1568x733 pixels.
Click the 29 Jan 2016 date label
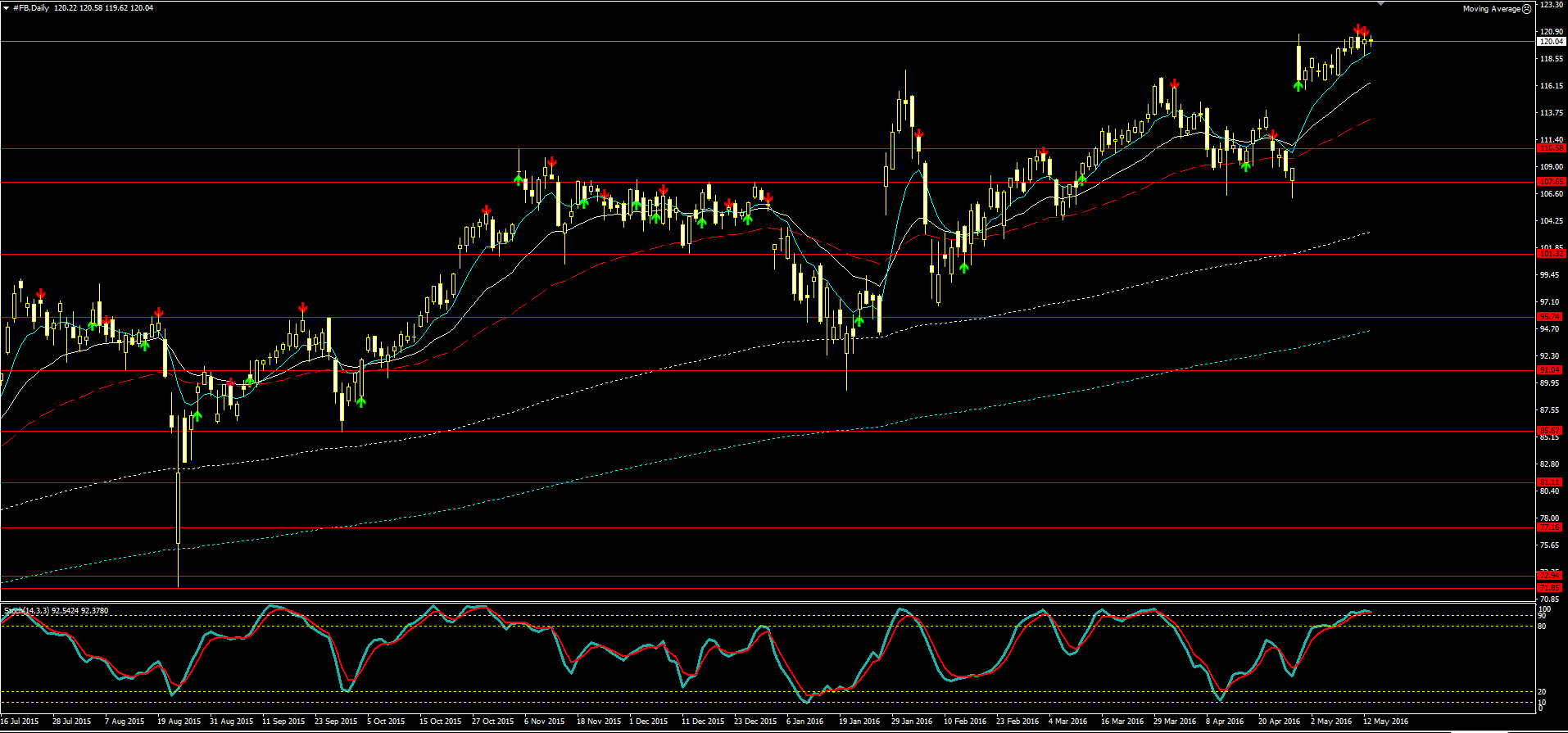912,722
